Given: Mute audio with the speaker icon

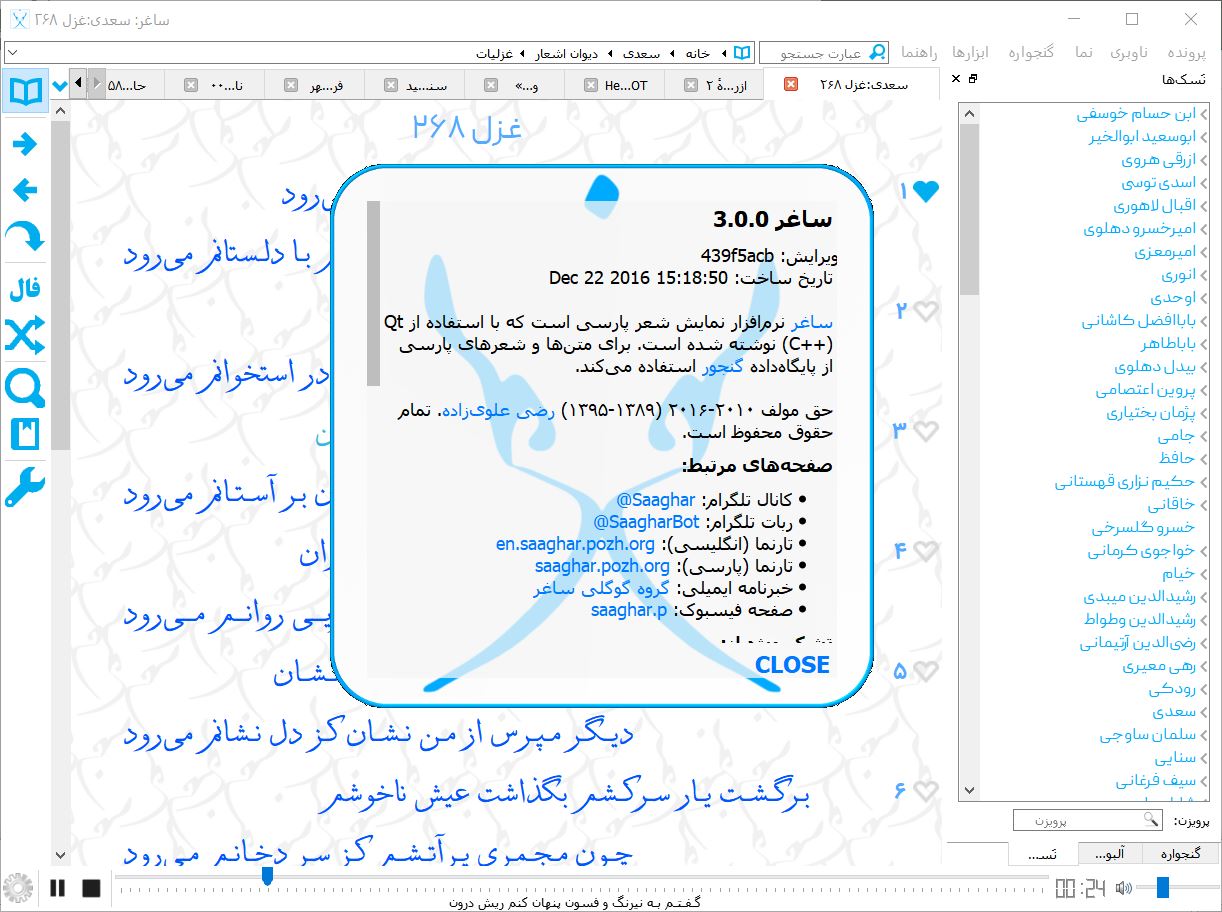Looking at the screenshot, I should coord(1125,887).
